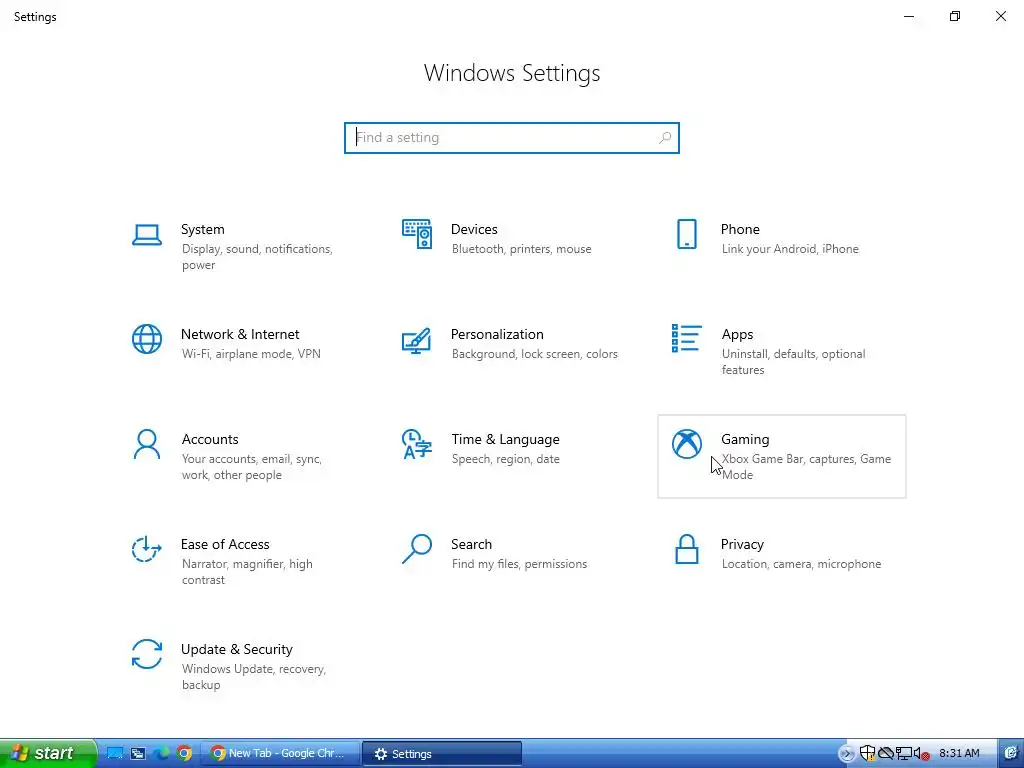This screenshot has width=1024, height=768.
Task: Open the Start button
Action: (48, 754)
